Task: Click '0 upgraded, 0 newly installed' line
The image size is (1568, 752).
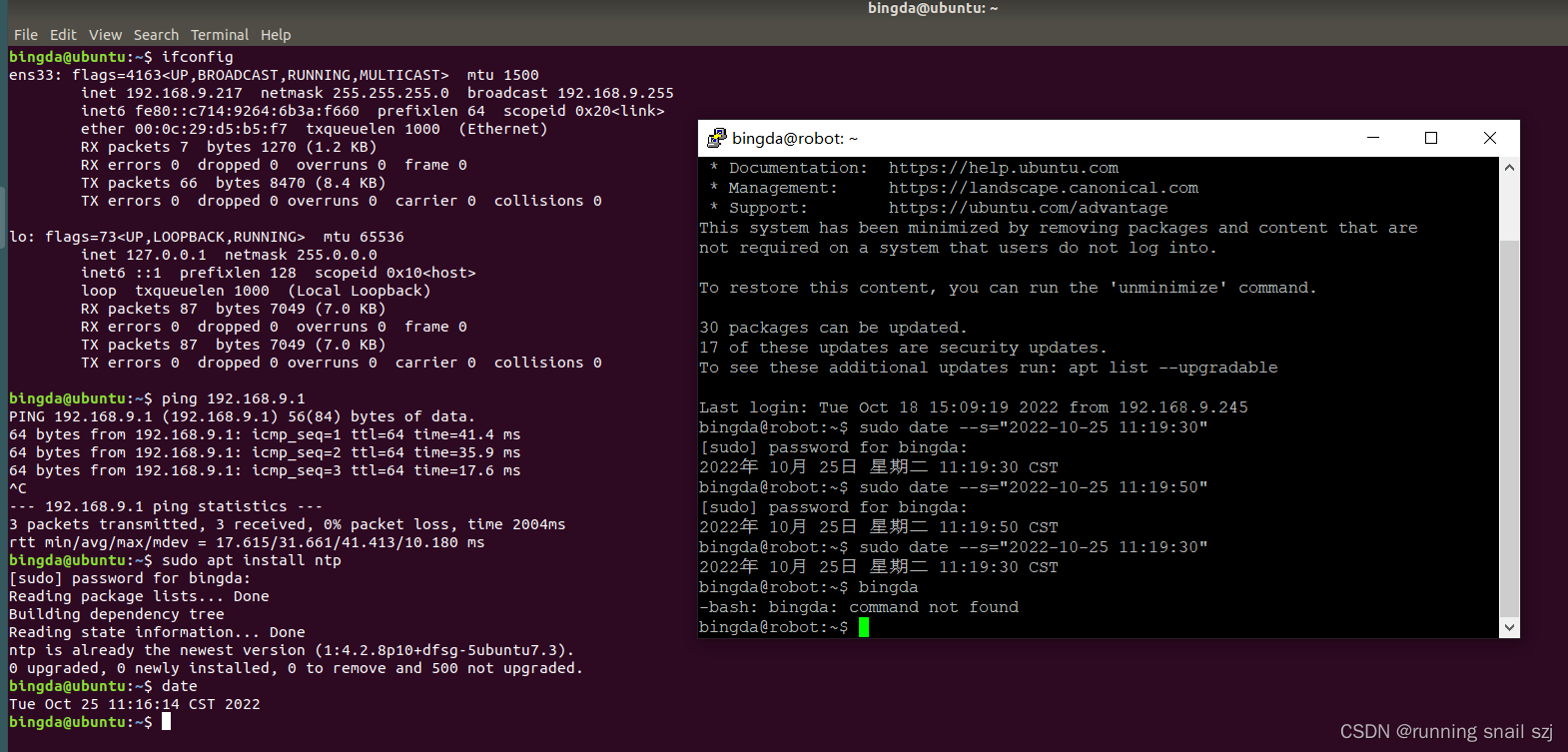Action: (x=296, y=668)
